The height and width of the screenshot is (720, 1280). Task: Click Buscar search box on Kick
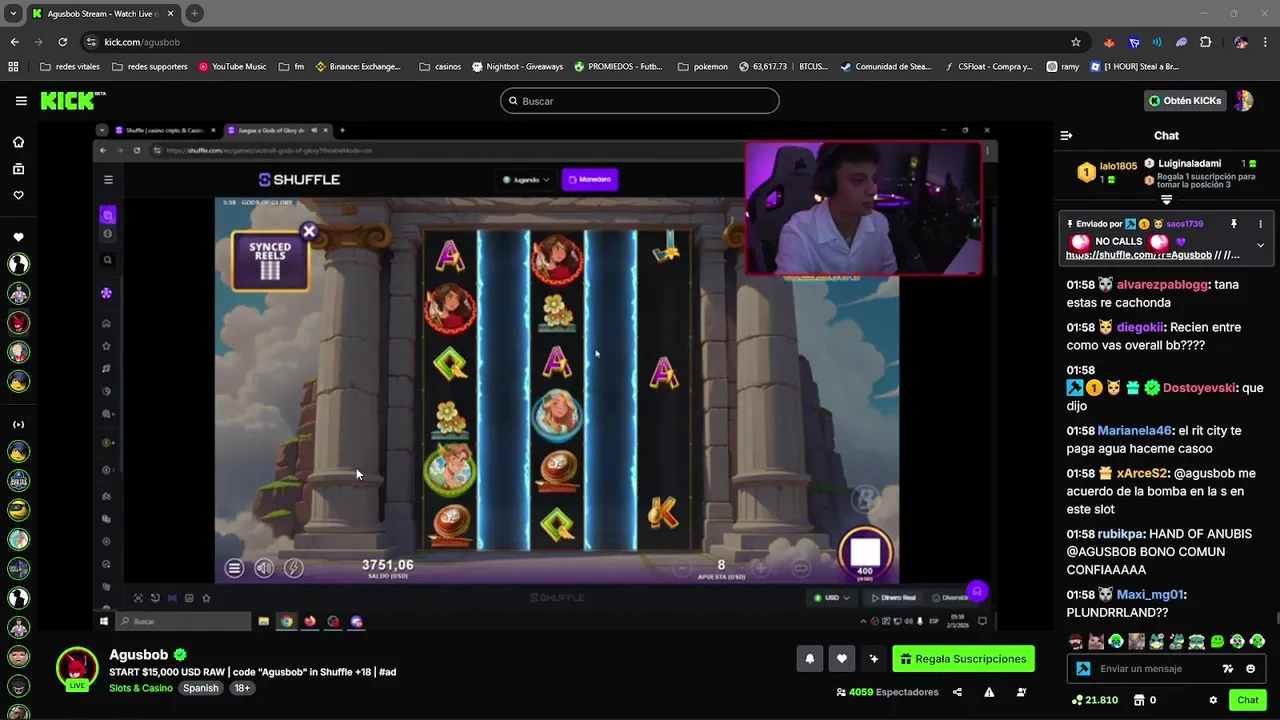640,101
